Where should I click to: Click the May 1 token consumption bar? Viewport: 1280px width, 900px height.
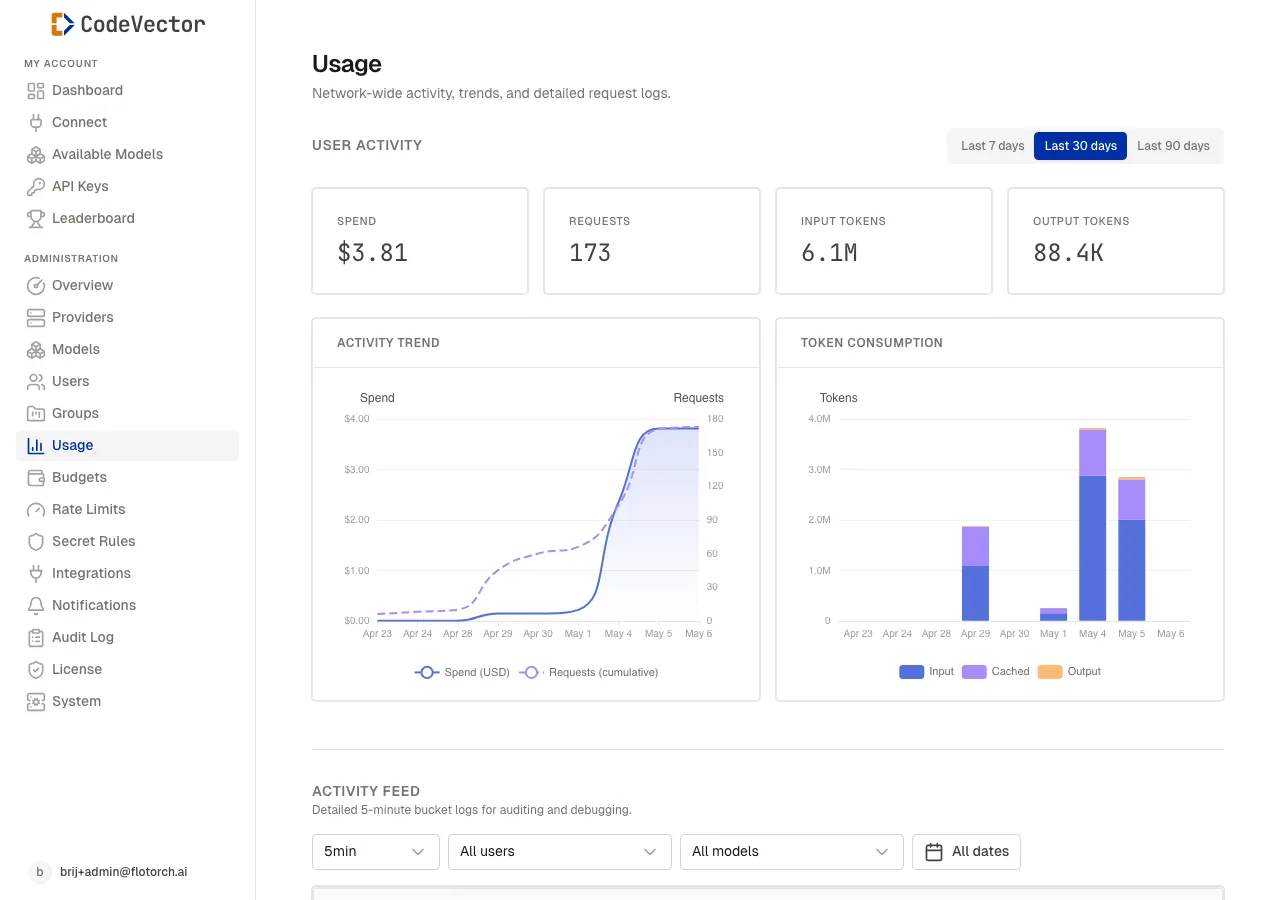tap(1053, 614)
